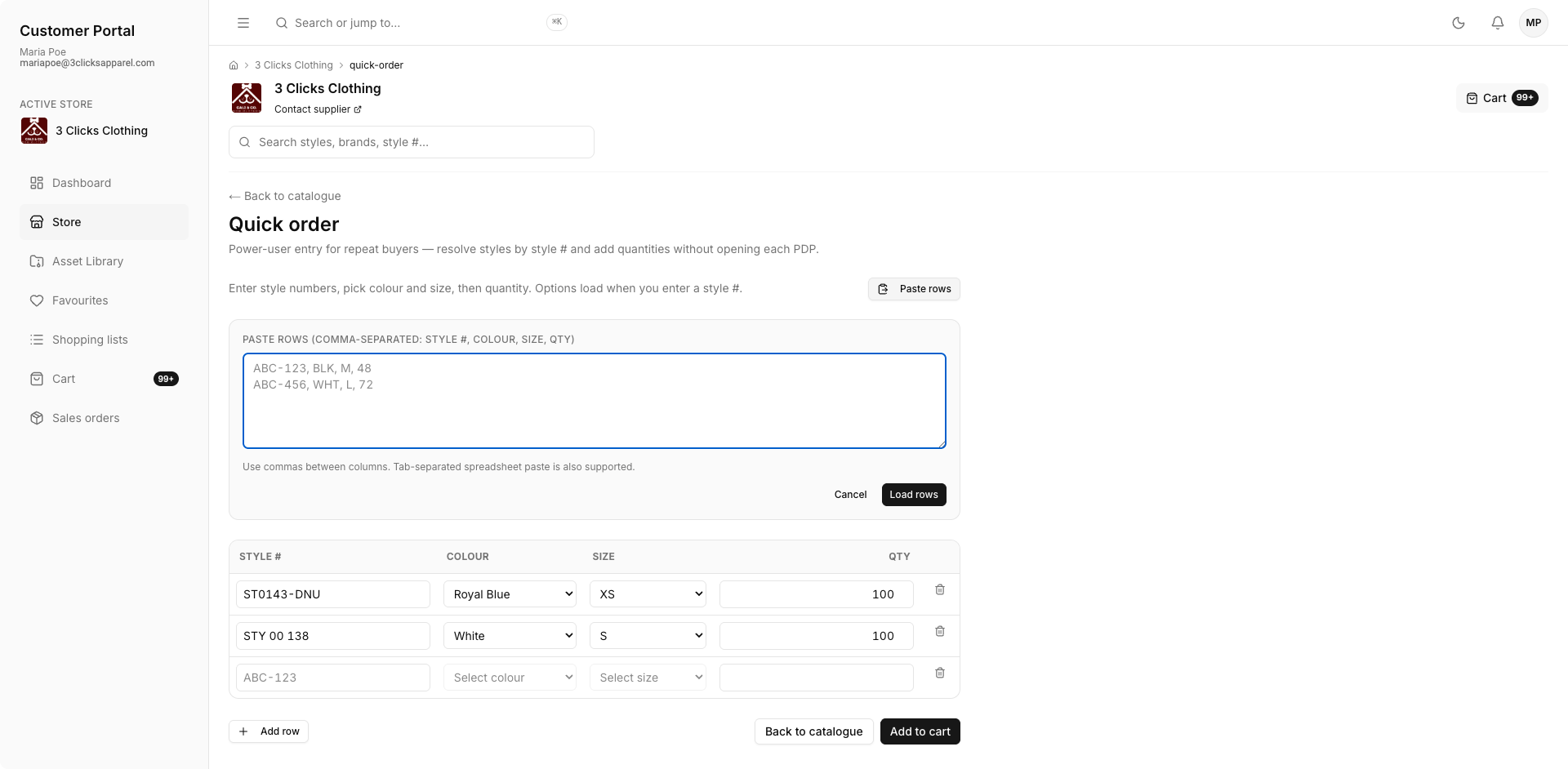Focus the Search styles, brands field

pos(412,142)
